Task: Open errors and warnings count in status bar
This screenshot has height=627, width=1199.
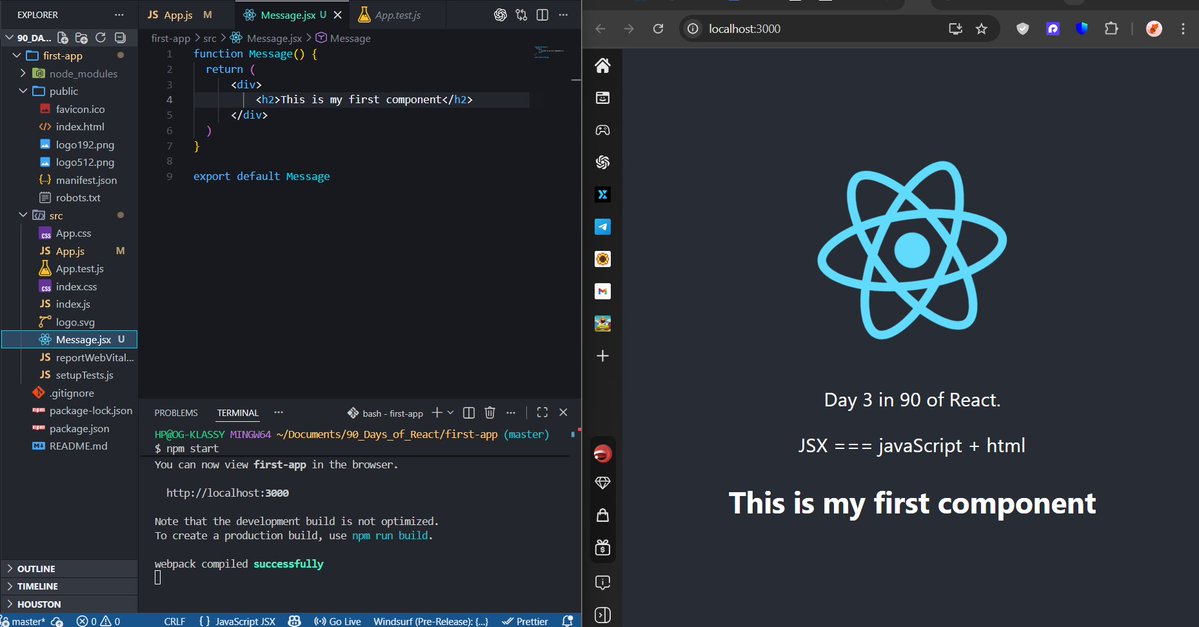Action: click(98, 621)
